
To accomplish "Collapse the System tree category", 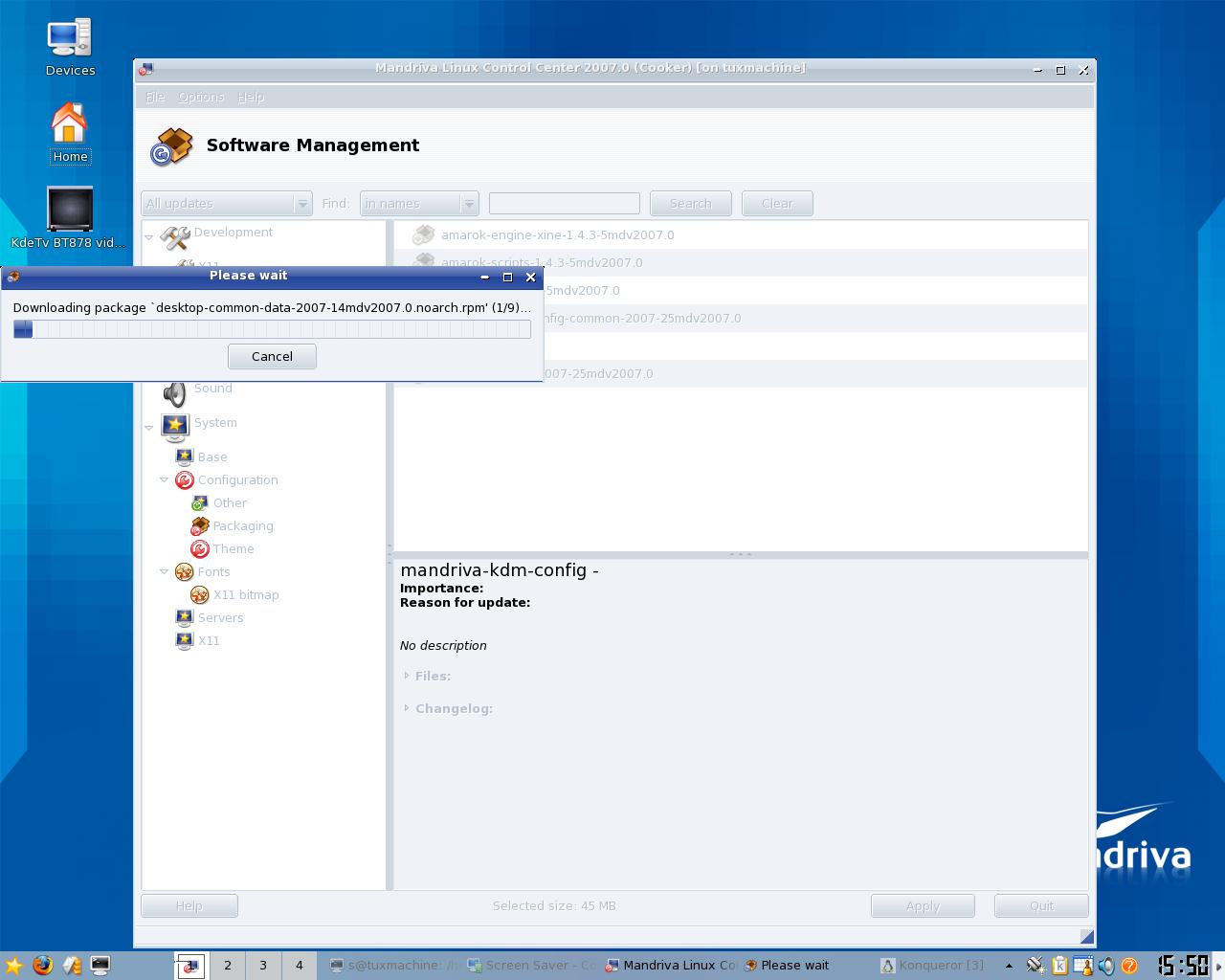I will tap(149, 427).
